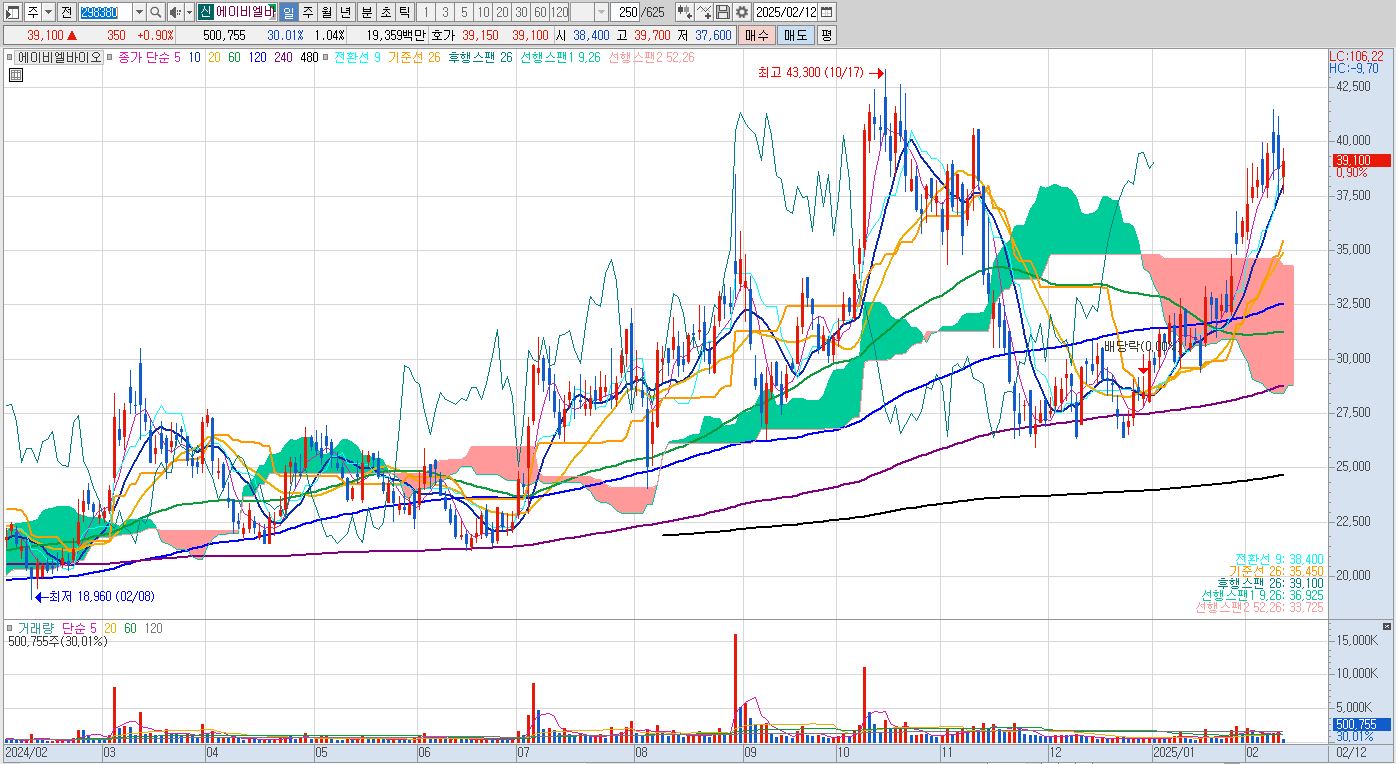Select the 120 interval preset button
Screen dimensions: 1396x764
tap(560, 12)
